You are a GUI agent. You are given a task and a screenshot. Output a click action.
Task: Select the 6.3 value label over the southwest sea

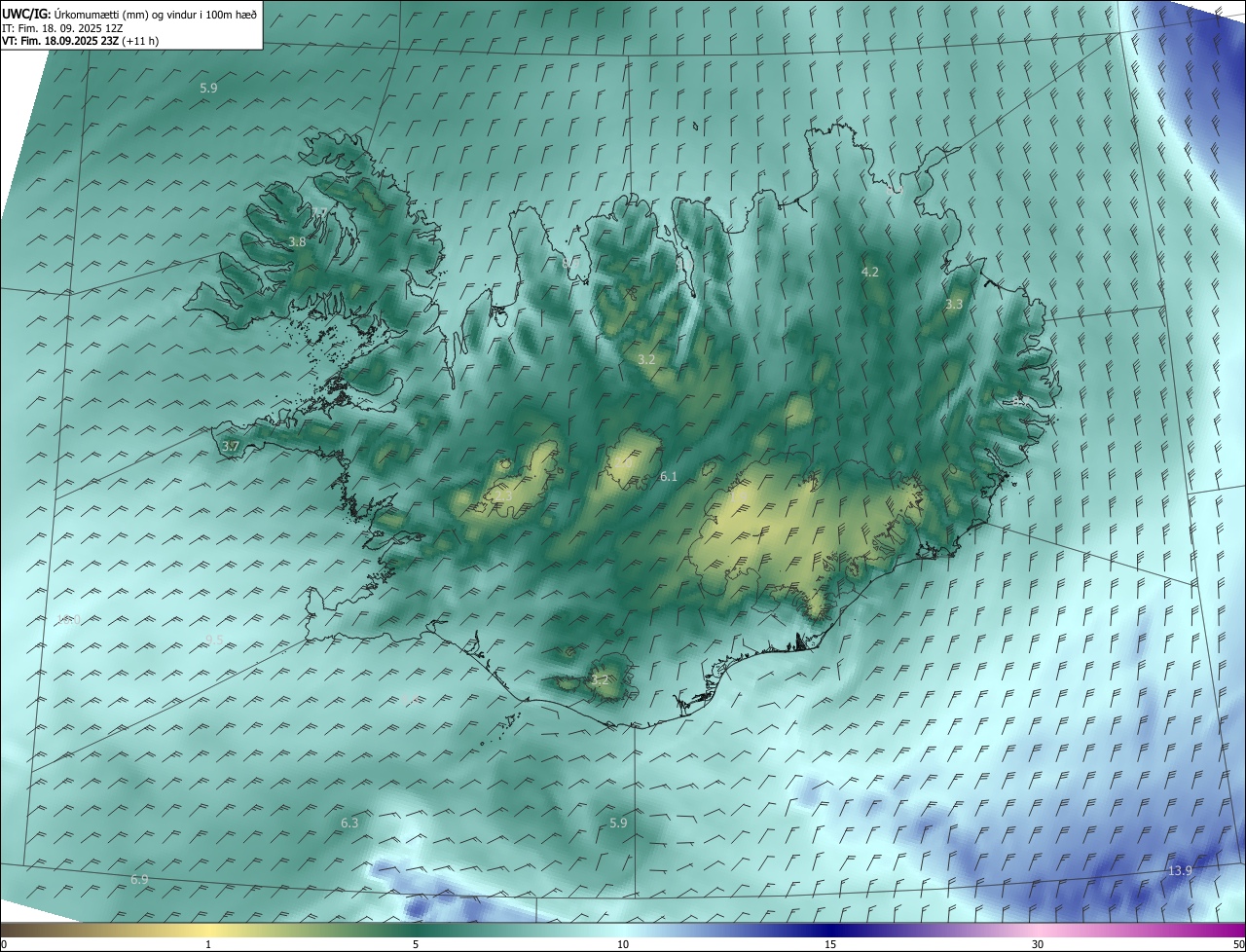coord(349,824)
